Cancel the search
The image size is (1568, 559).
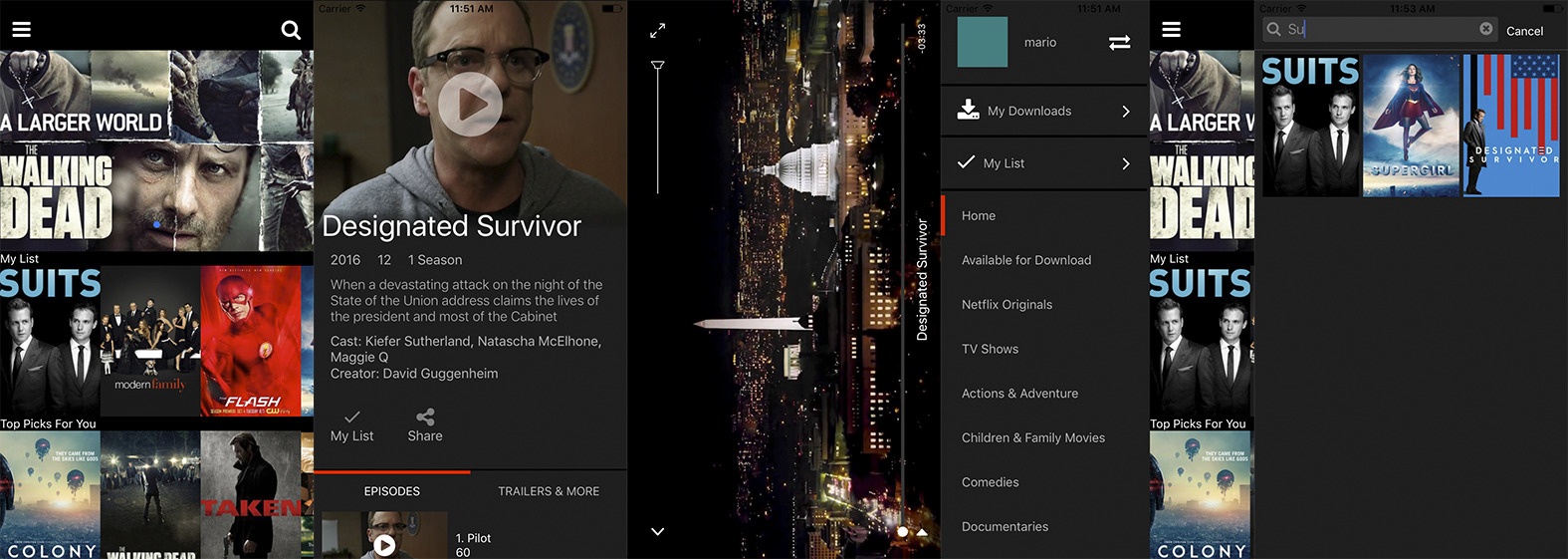coord(1524,31)
